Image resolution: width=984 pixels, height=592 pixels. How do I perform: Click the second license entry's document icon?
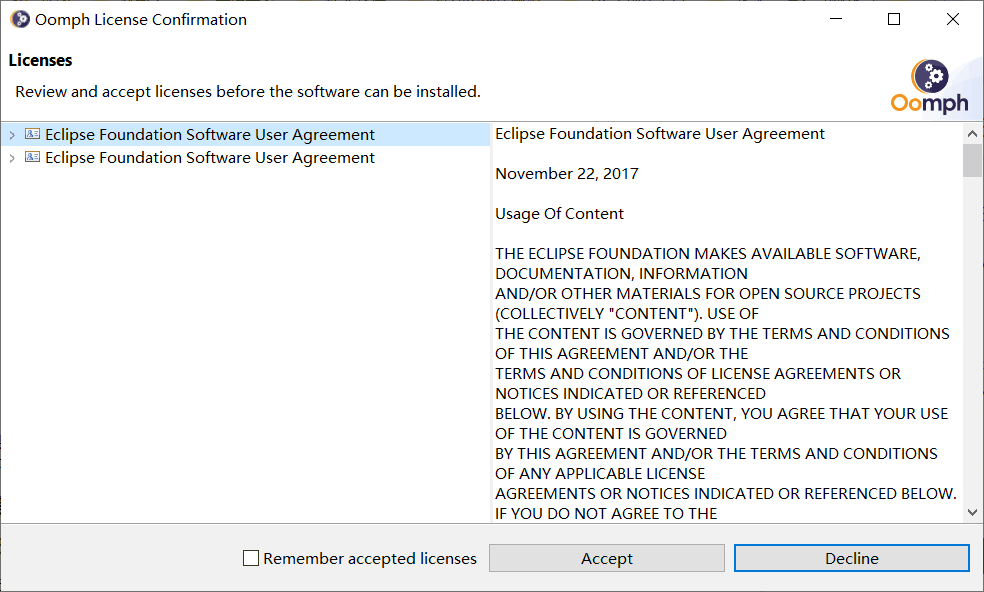(x=33, y=157)
